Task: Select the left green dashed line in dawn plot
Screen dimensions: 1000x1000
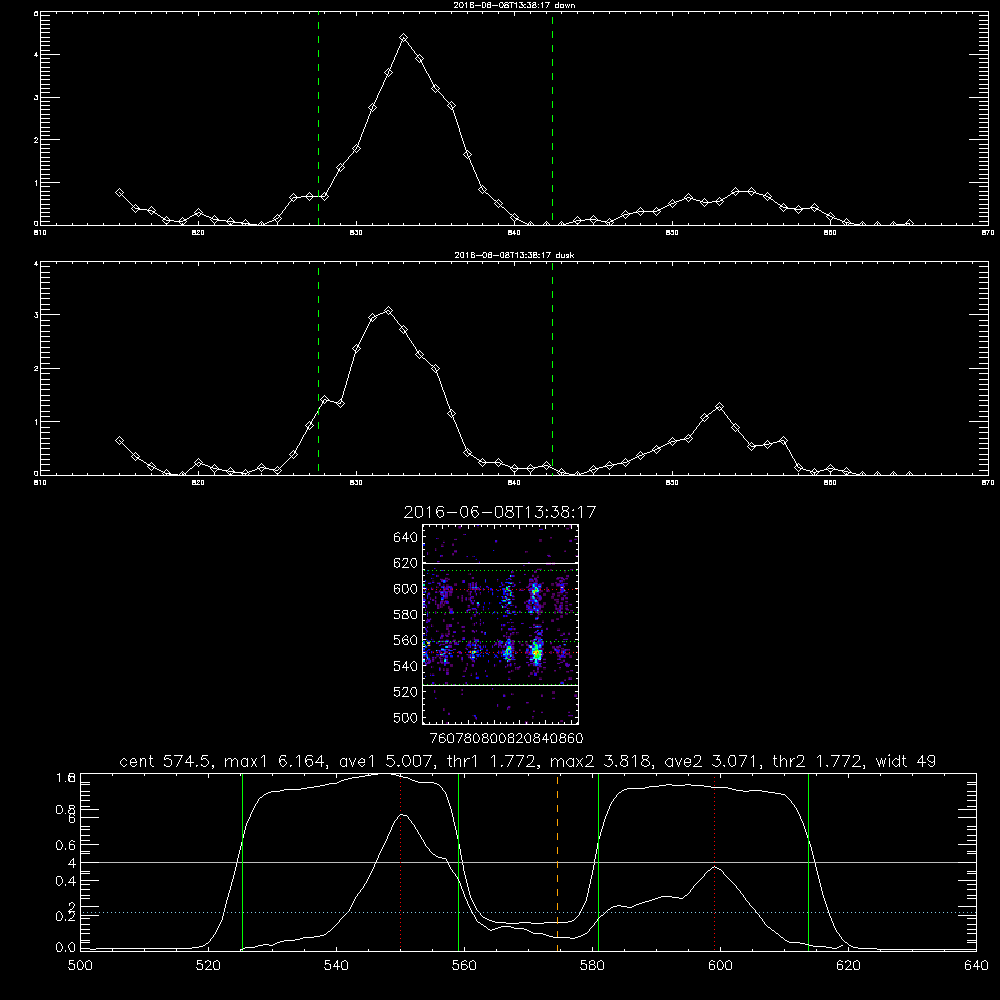Action: click(x=318, y=119)
